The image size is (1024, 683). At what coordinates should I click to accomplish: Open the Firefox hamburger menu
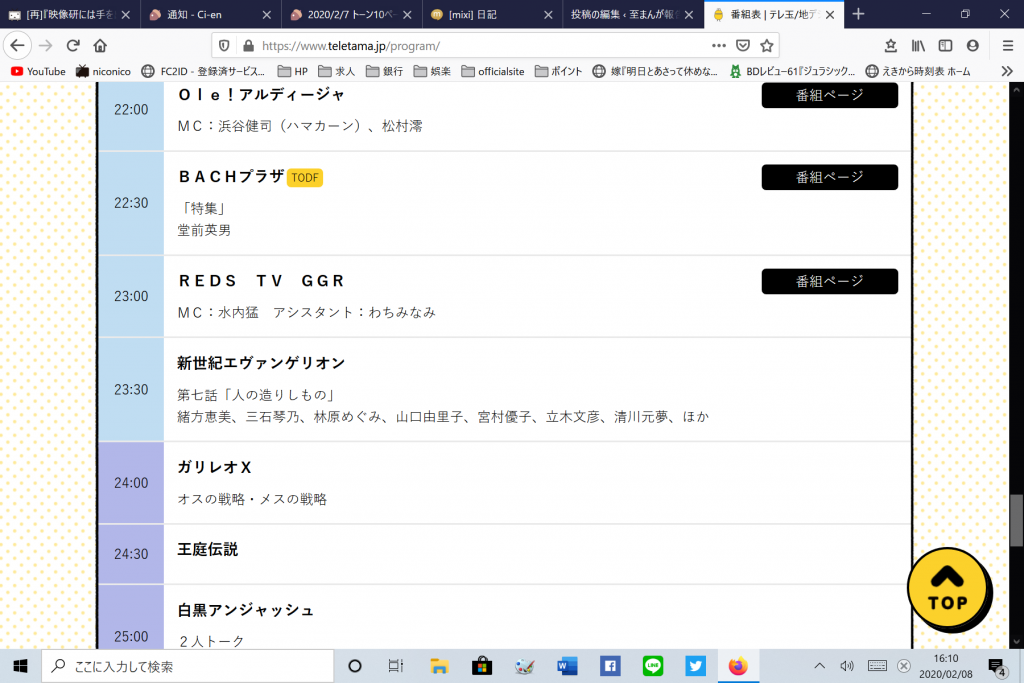(1008, 46)
